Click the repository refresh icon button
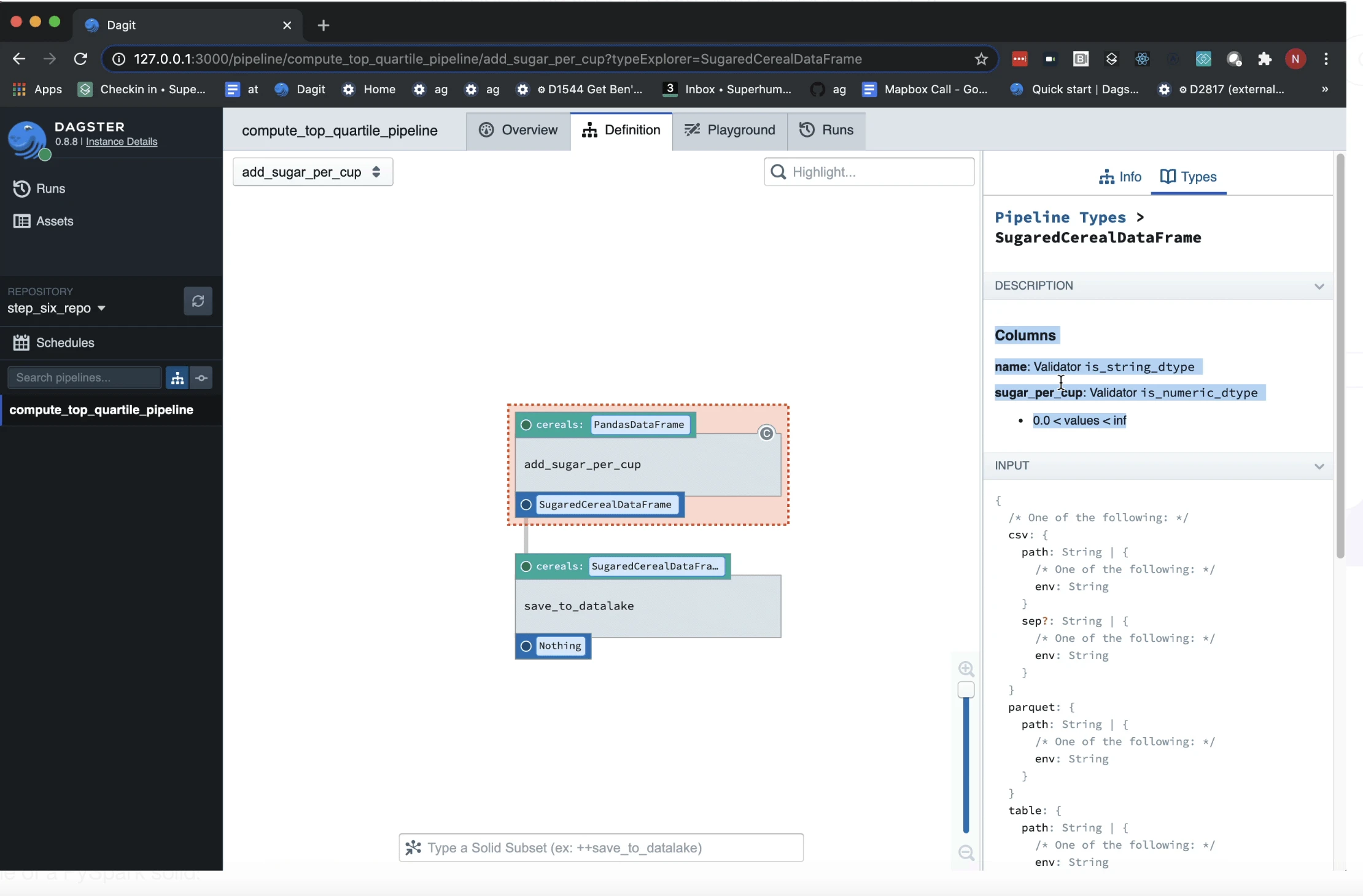1363x896 pixels. [198, 301]
